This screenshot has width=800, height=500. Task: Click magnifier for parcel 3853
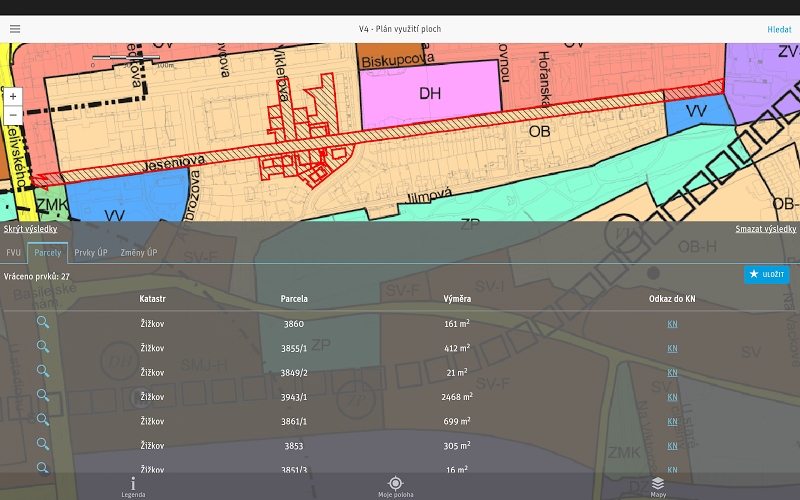coord(43,444)
